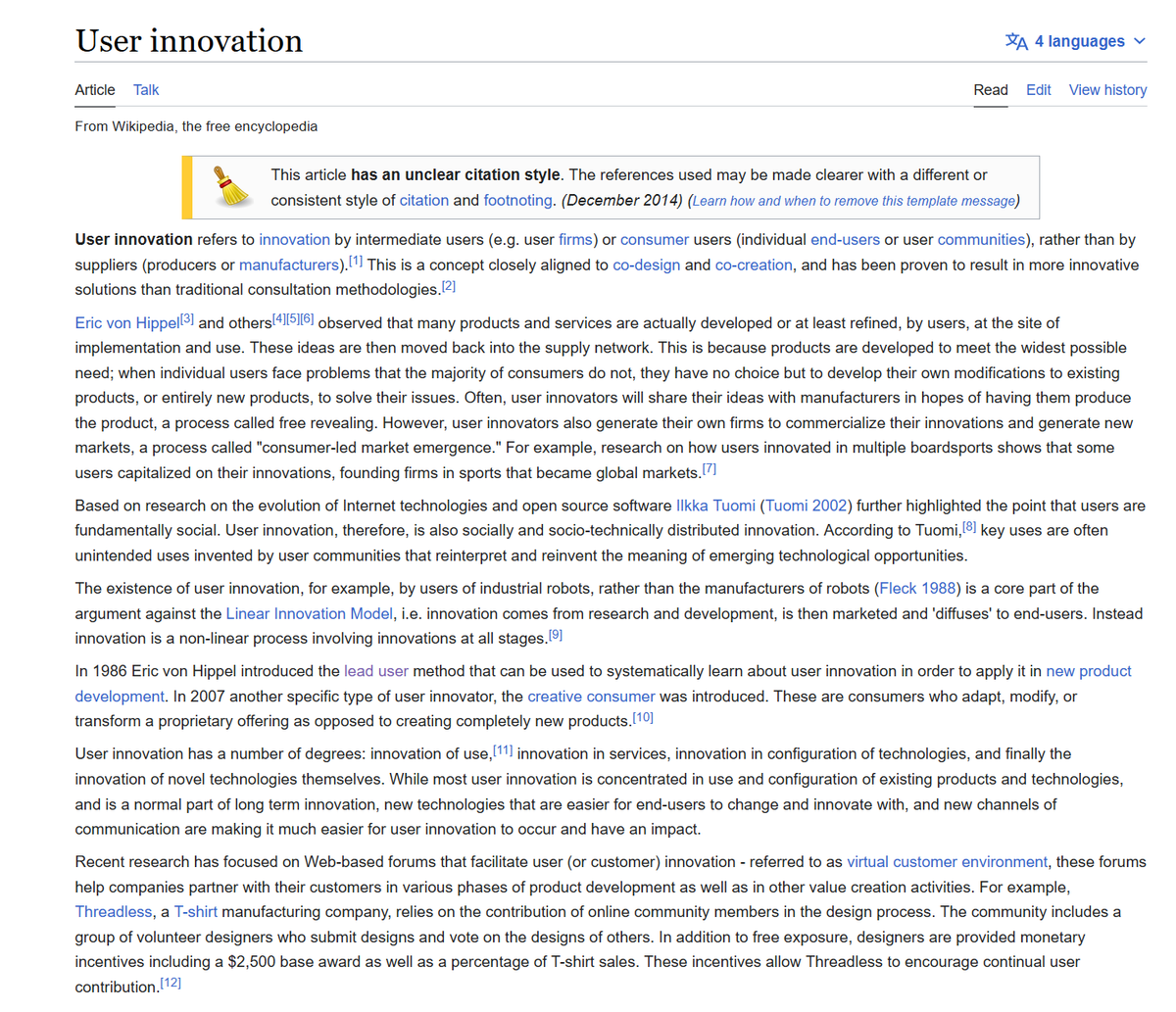Screen dimensions: 1176x1012
Task: Open the co-creation article
Action: (x=754, y=265)
